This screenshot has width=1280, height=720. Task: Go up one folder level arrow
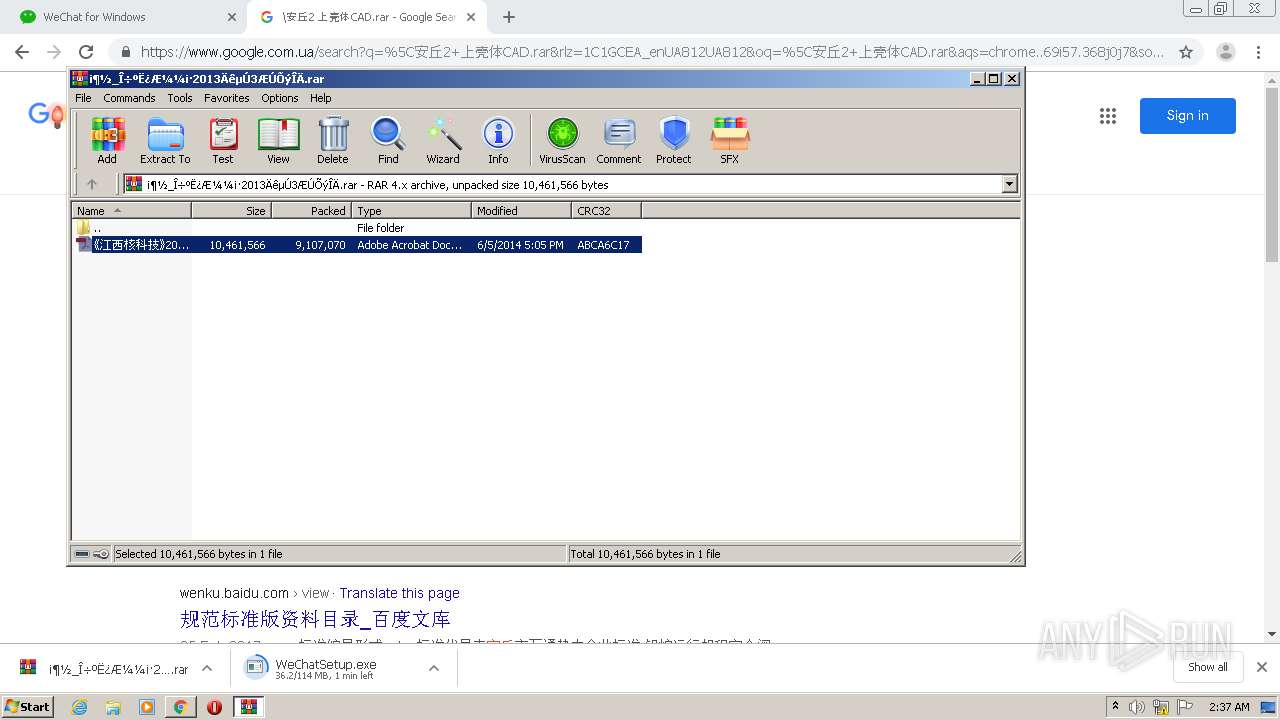coord(92,184)
